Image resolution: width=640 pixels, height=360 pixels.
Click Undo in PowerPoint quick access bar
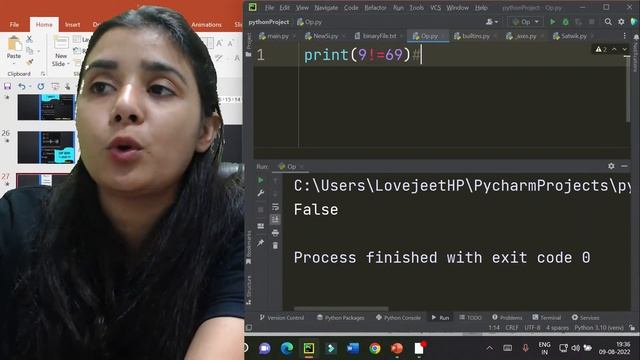tap(22, 86)
